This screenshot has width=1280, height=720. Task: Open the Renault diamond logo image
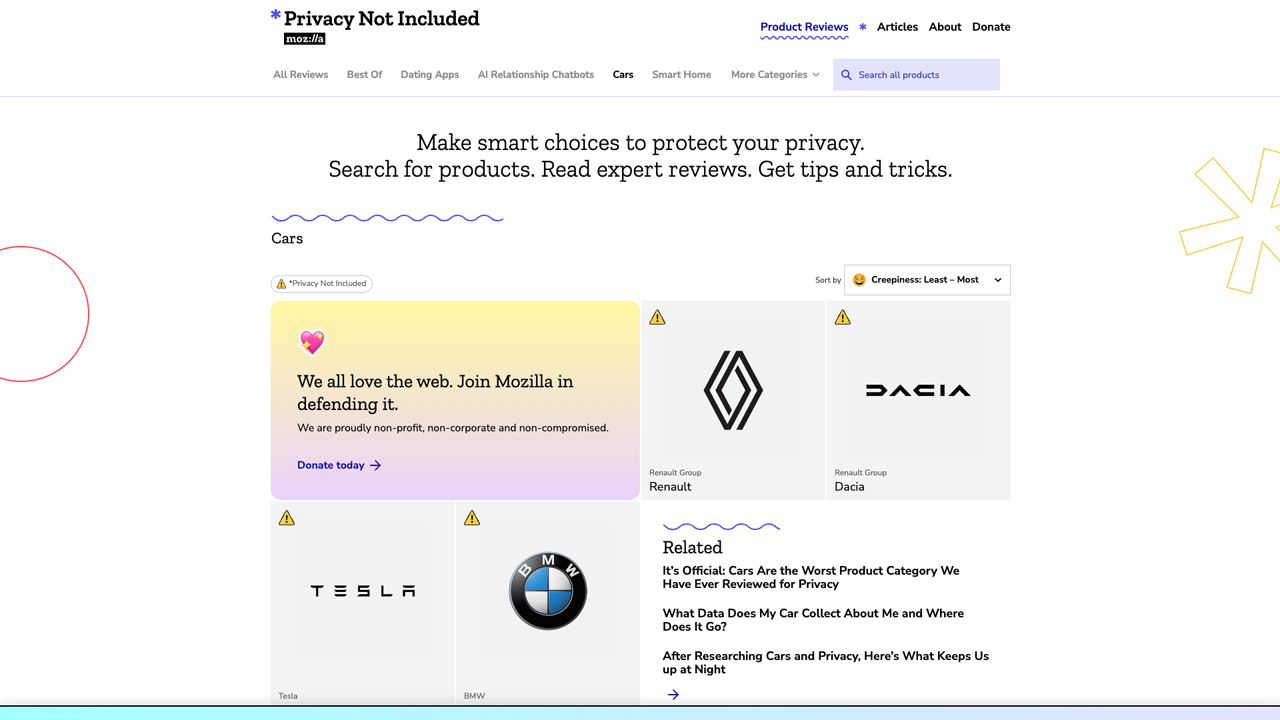733,390
